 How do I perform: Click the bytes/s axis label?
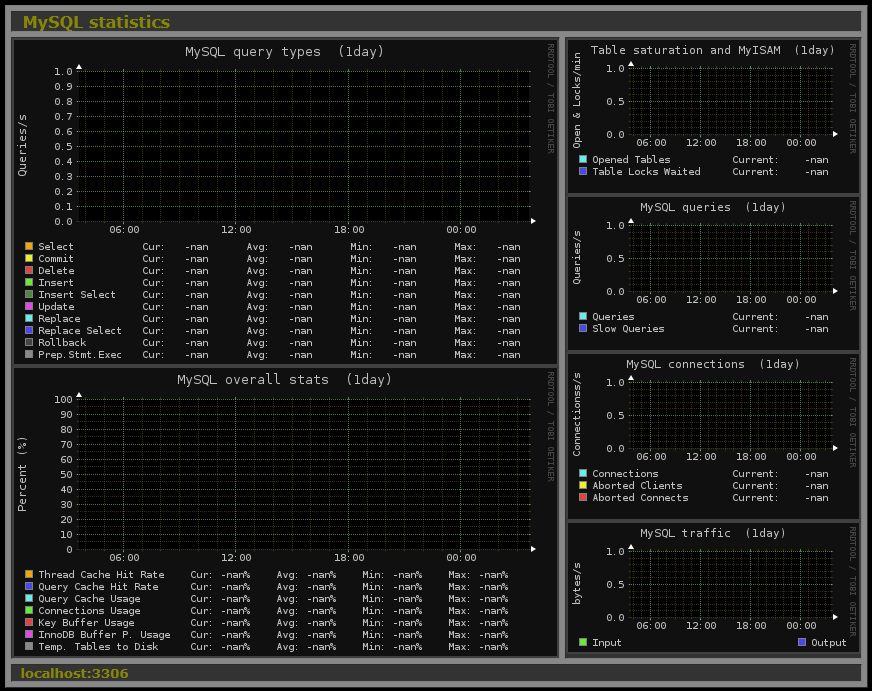(x=577, y=583)
